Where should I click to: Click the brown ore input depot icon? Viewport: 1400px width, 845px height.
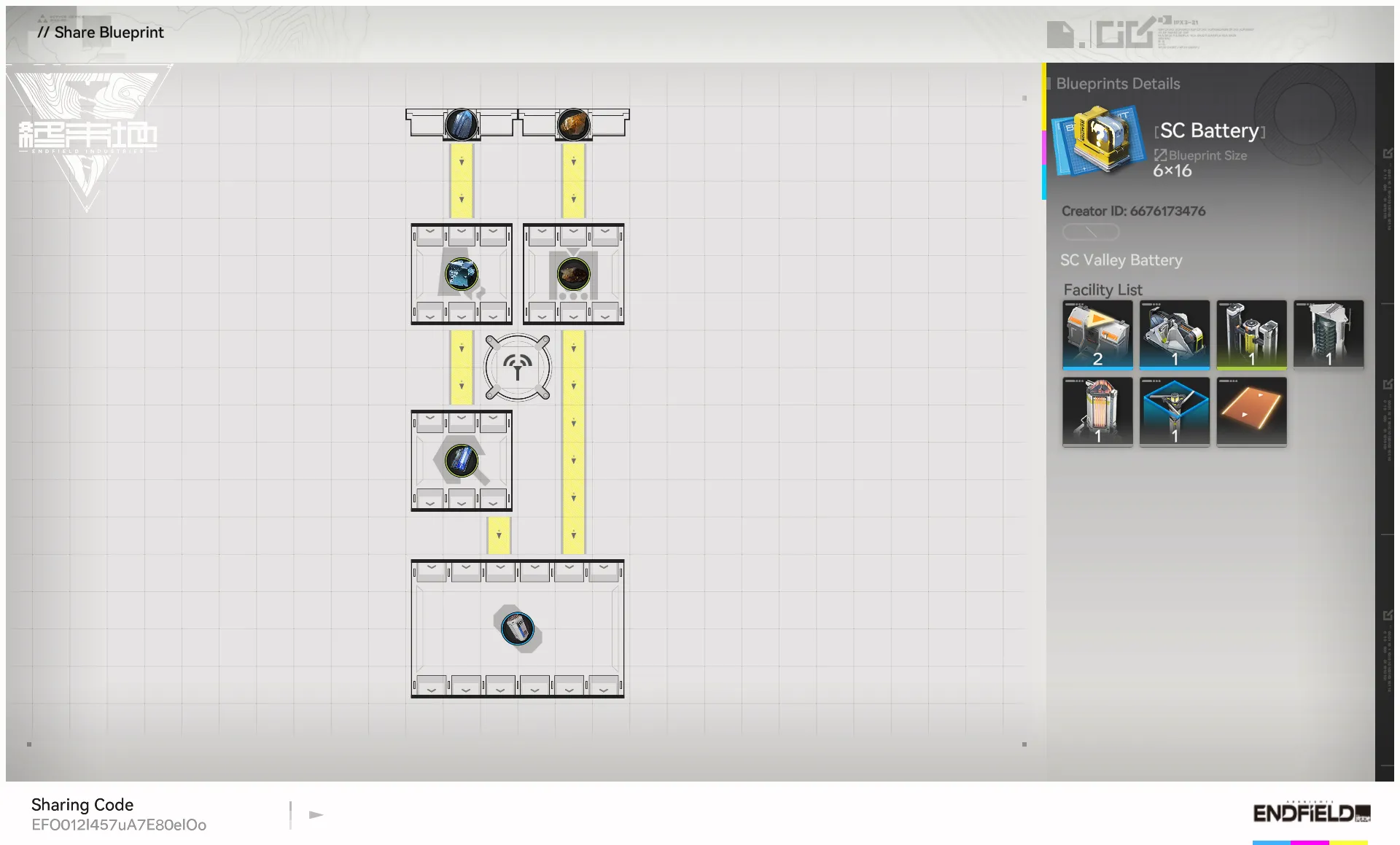tap(573, 125)
